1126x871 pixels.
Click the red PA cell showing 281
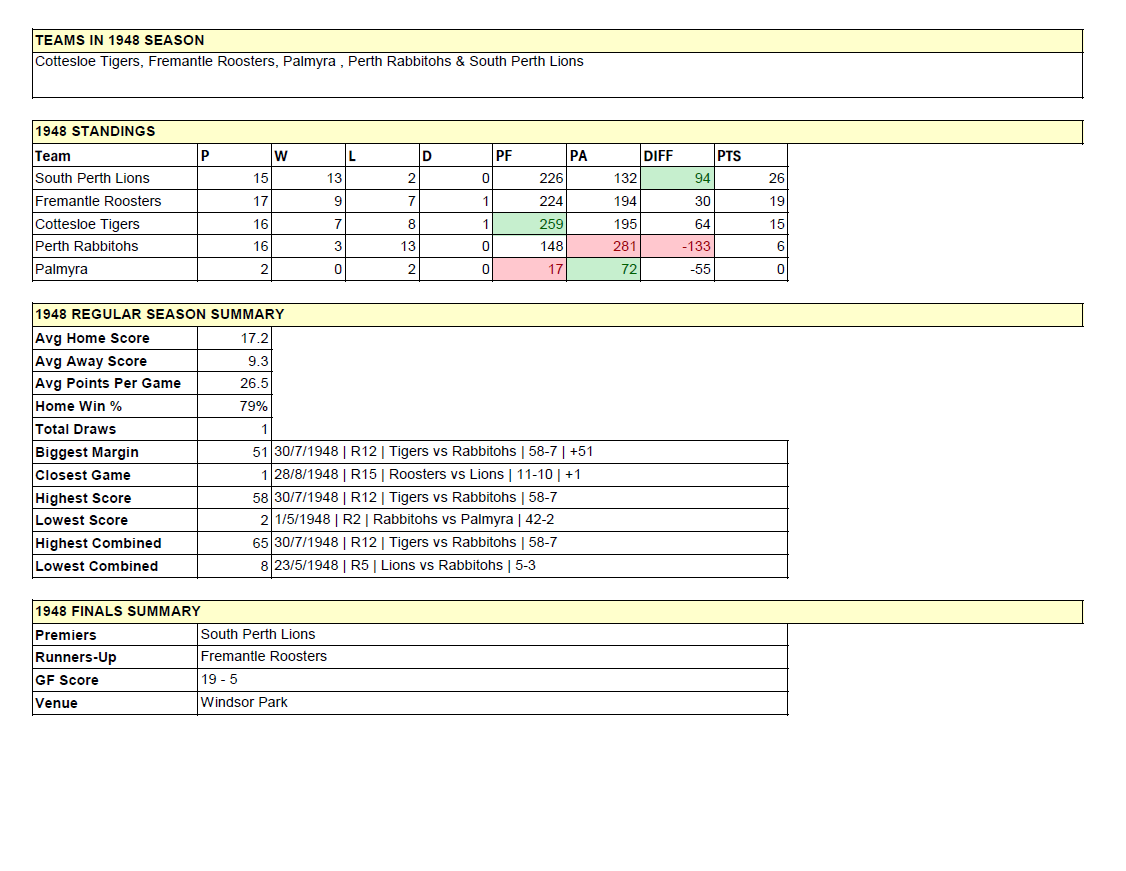[x=604, y=246]
